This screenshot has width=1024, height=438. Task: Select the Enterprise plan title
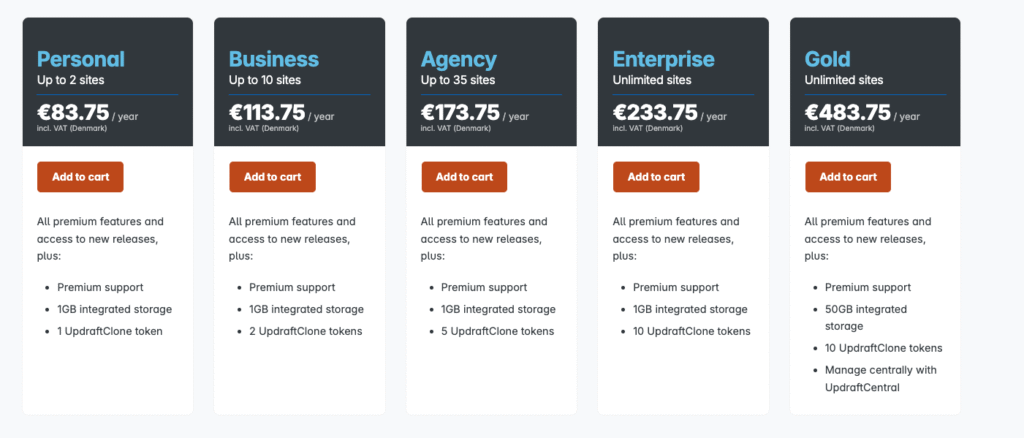pyautogui.click(x=663, y=59)
